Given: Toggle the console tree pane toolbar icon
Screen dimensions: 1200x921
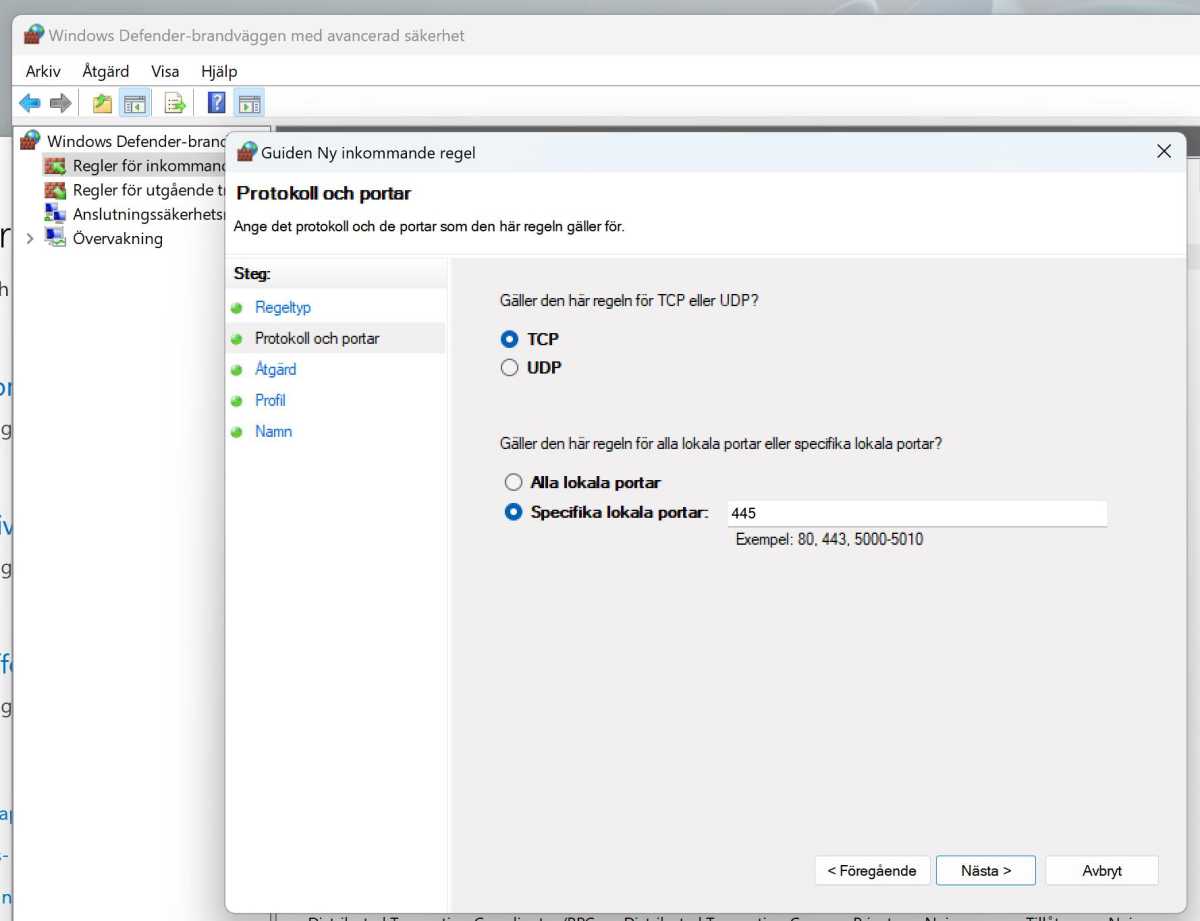Looking at the screenshot, I should point(133,103).
